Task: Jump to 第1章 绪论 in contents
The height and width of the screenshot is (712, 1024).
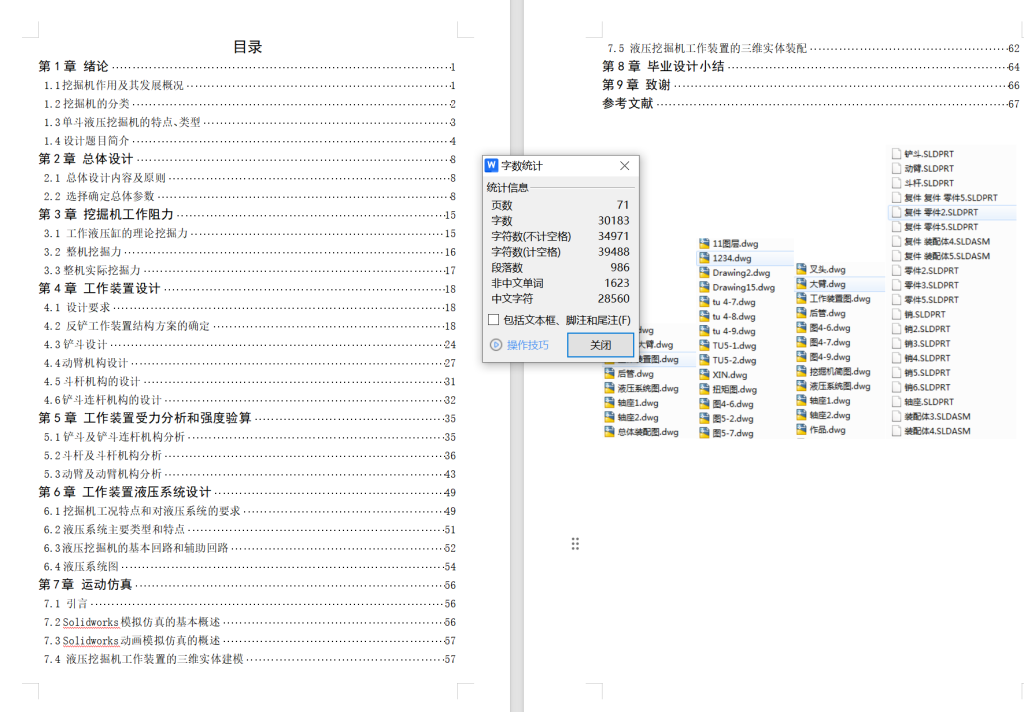Action: point(74,67)
